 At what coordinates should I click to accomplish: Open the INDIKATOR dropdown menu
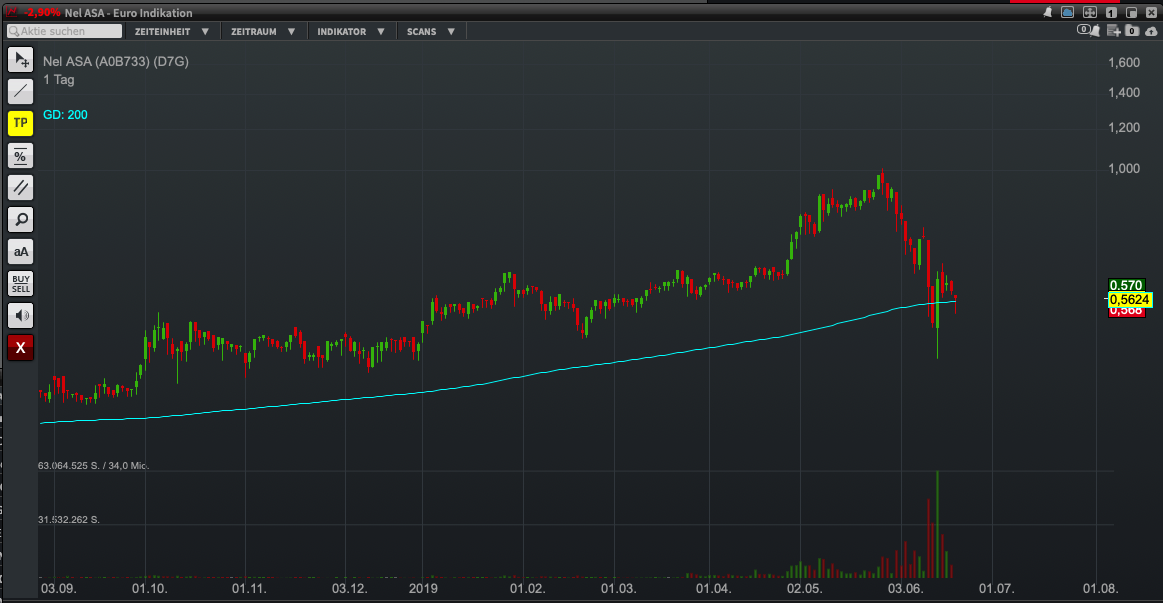click(x=351, y=31)
